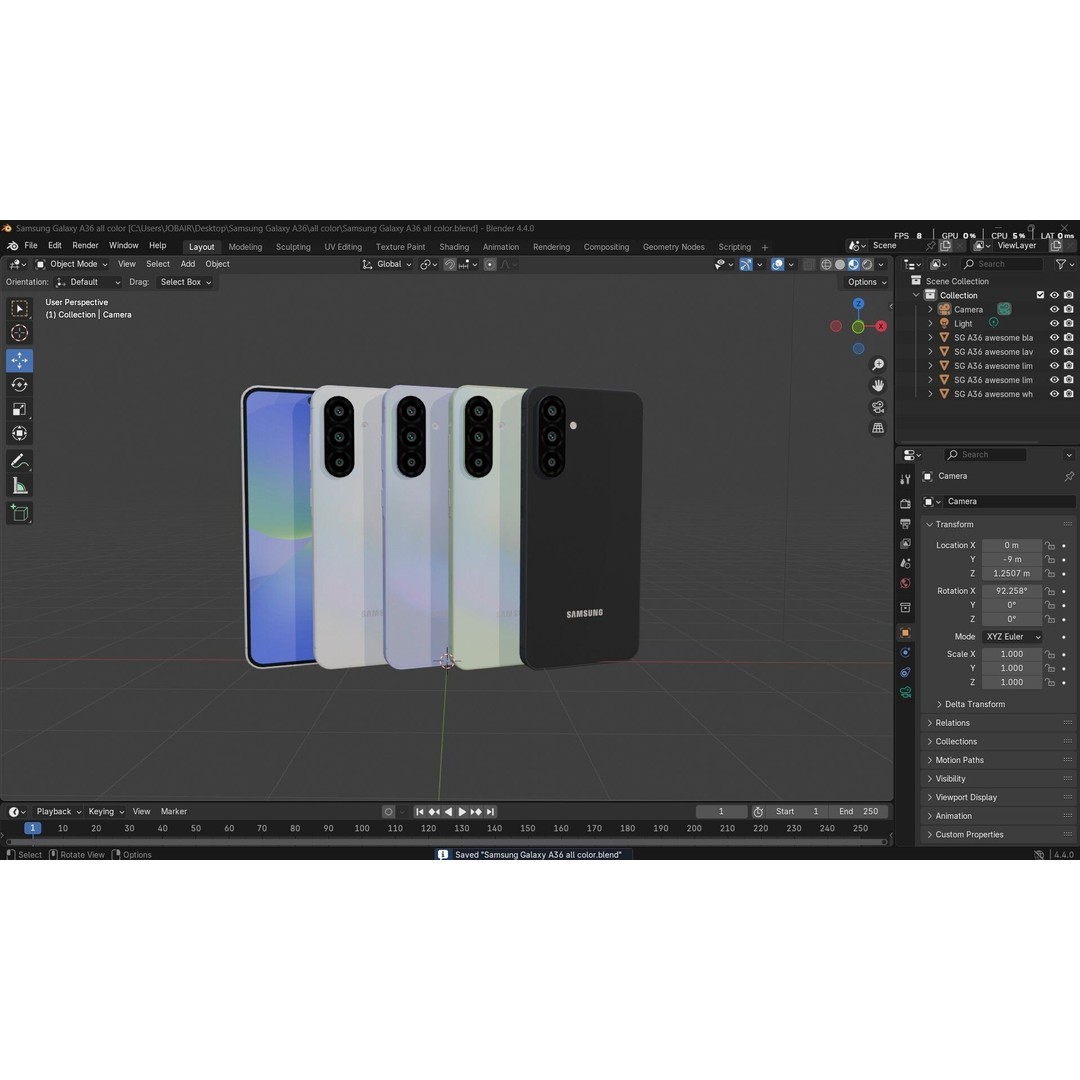The width and height of the screenshot is (1080, 1080).
Task: Open the viewport Options popover
Action: coord(866,282)
